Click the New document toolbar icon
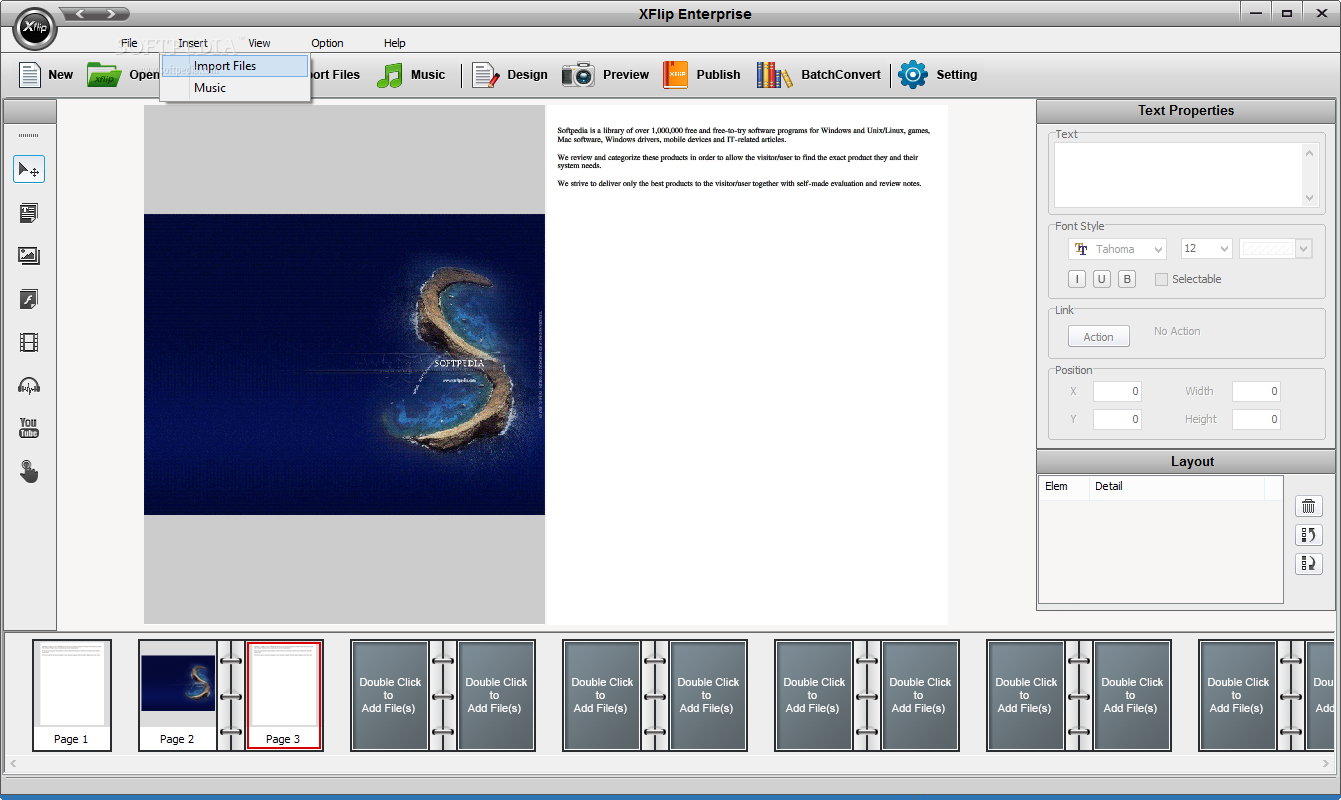This screenshot has height=800, width=1341. (30, 74)
